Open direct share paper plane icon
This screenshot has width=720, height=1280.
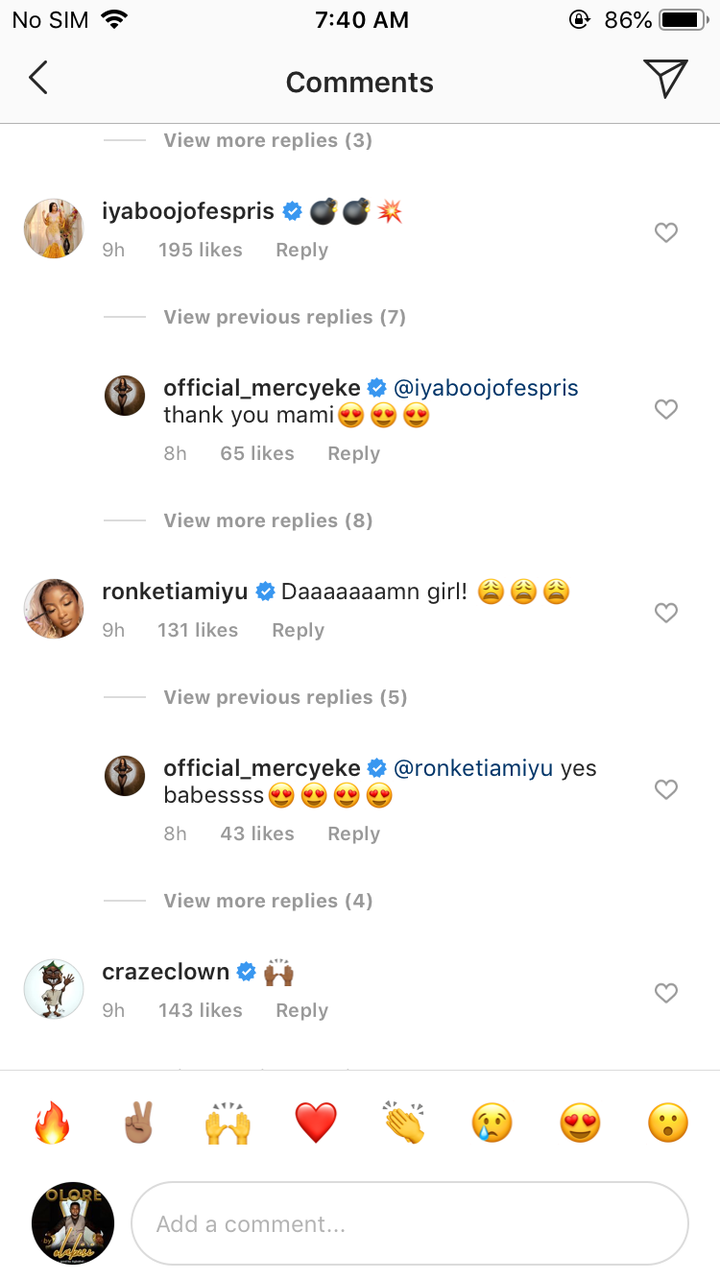(665, 78)
